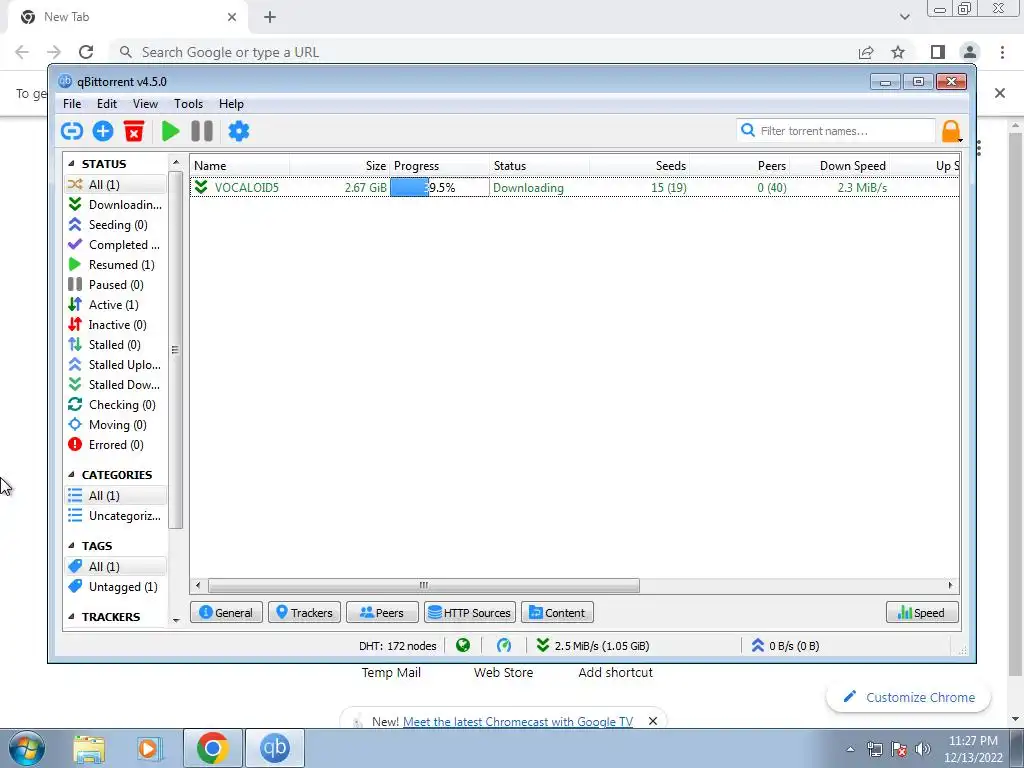Open the Content tab

pyautogui.click(x=557, y=613)
